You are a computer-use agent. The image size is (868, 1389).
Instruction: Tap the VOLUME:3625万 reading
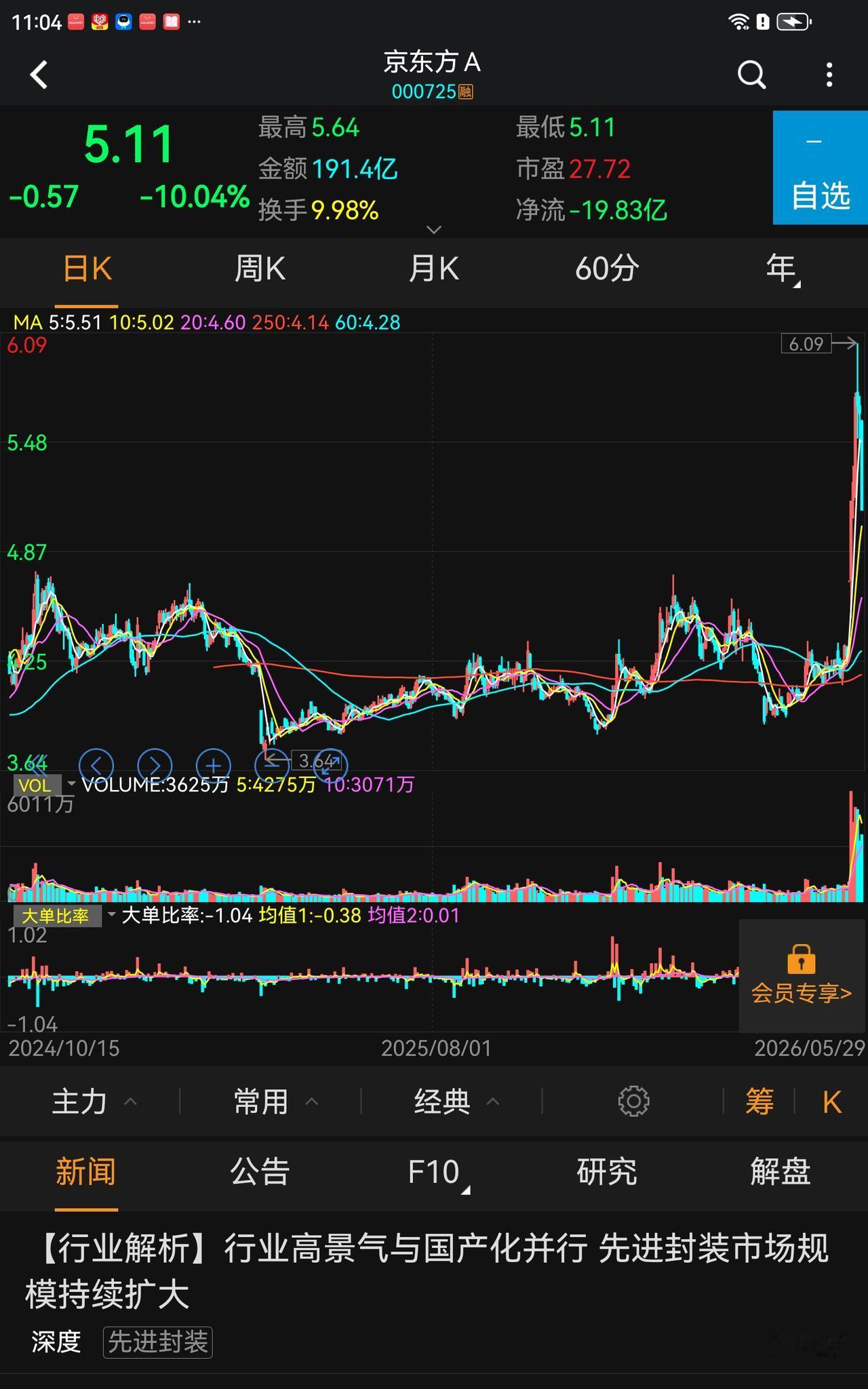155,785
